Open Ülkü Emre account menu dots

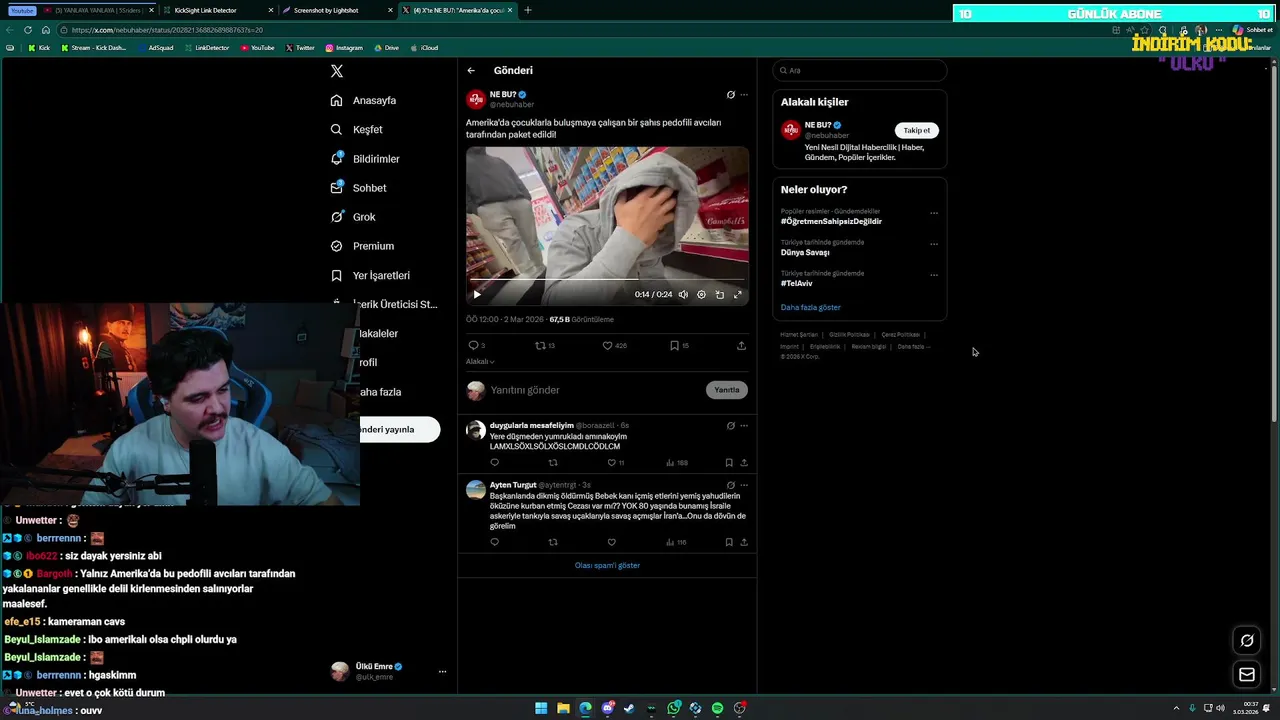(442, 672)
